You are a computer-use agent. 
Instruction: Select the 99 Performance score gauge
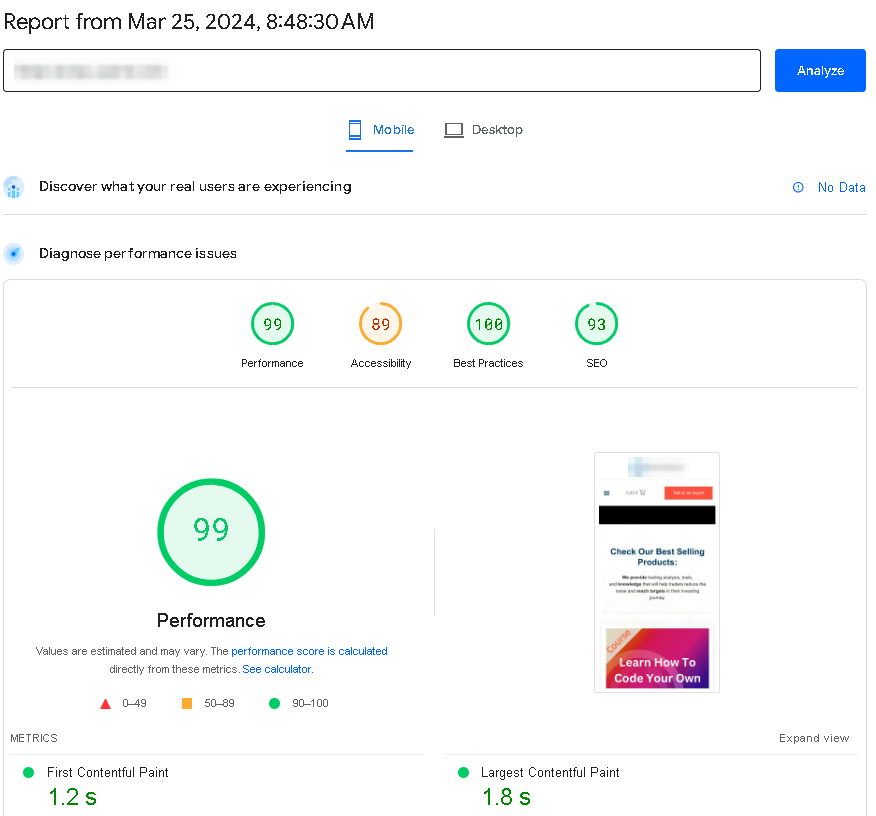pos(272,324)
